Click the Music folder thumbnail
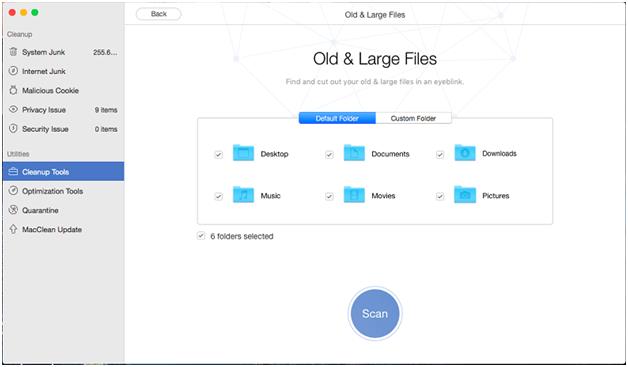Image resolution: width=628 pixels, height=367 pixels. click(x=243, y=195)
